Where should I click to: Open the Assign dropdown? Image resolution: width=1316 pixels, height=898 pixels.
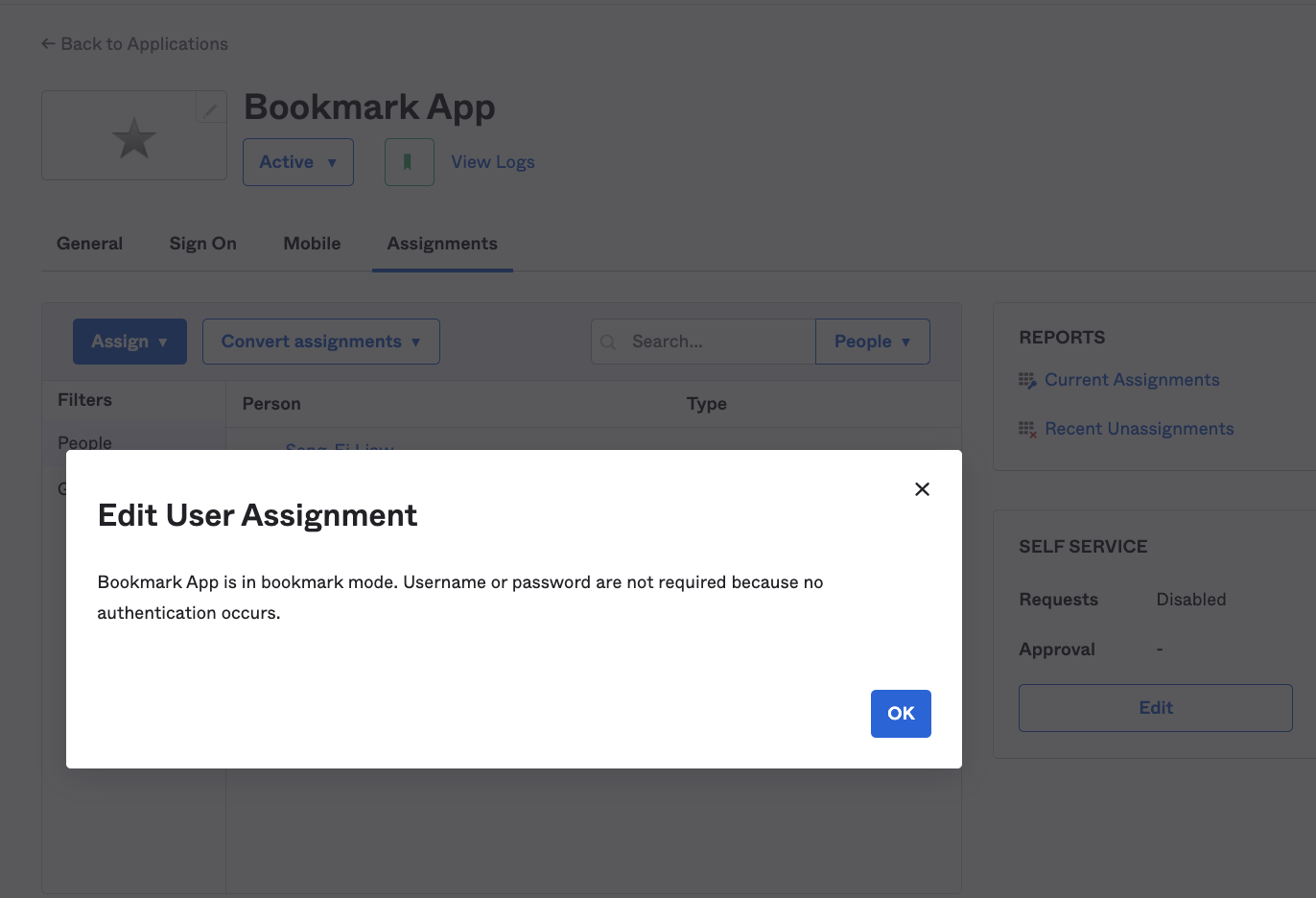(x=129, y=341)
